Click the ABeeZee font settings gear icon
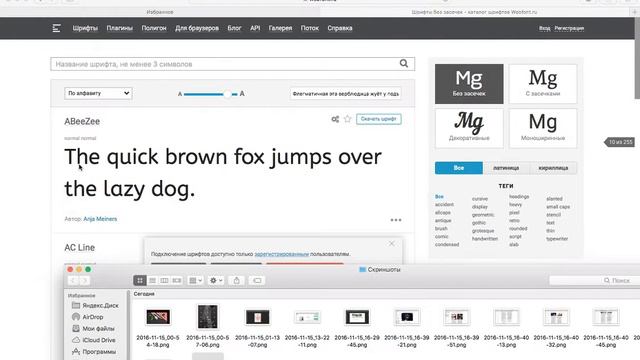Viewport: 640px width, 360px height. pos(335,119)
